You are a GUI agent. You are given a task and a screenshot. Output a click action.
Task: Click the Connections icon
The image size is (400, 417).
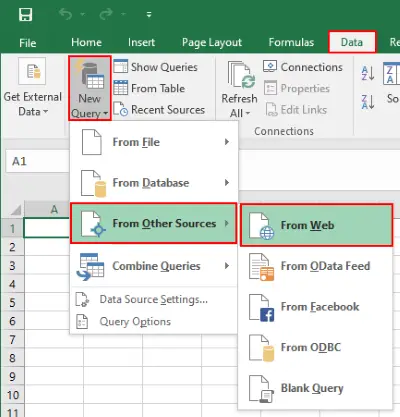coord(270,66)
